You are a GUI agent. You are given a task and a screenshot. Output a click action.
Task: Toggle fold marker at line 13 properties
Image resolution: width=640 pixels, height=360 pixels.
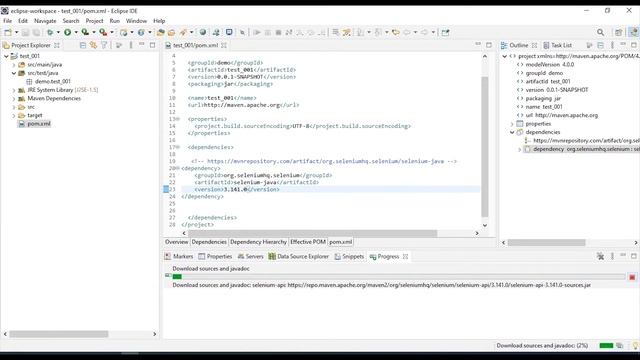pos(178,119)
